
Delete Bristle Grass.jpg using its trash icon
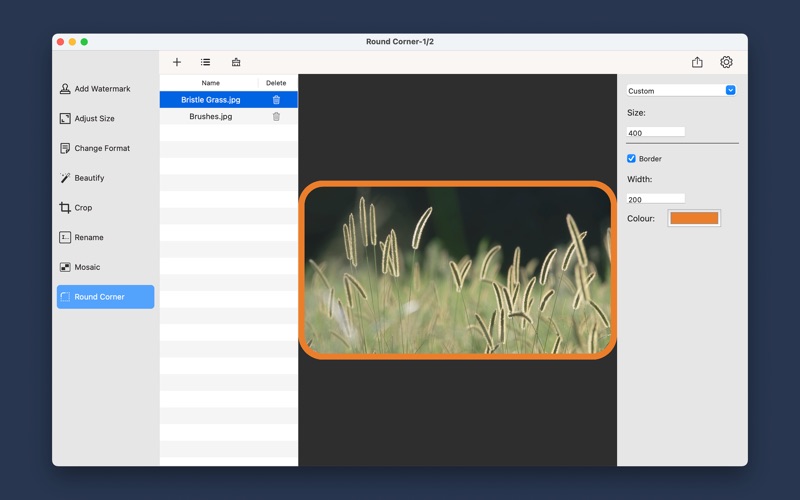pyautogui.click(x=276, y=100)
